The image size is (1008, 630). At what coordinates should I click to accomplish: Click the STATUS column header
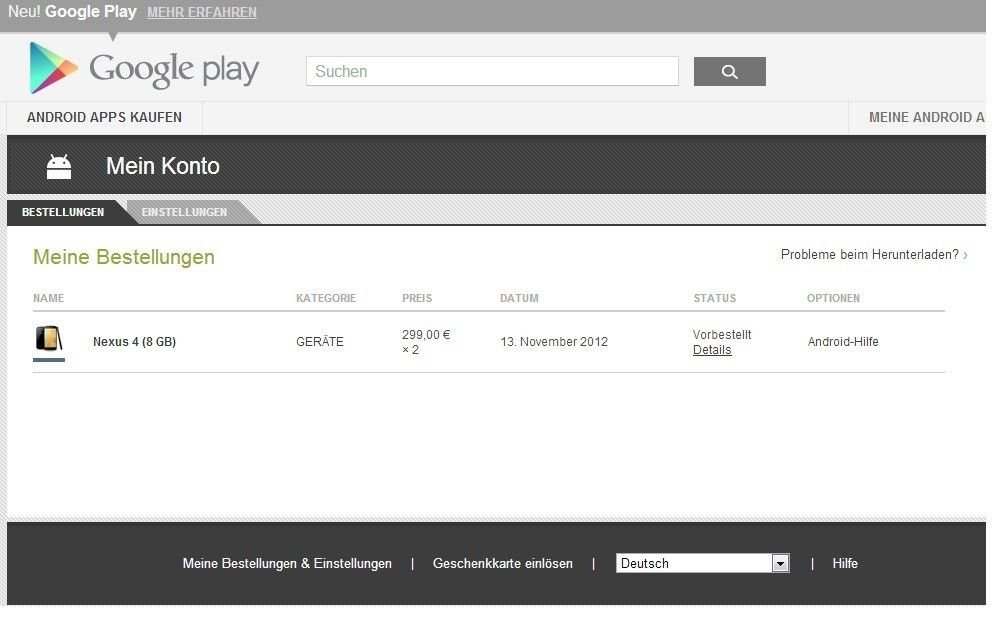(x=715, y=298)
